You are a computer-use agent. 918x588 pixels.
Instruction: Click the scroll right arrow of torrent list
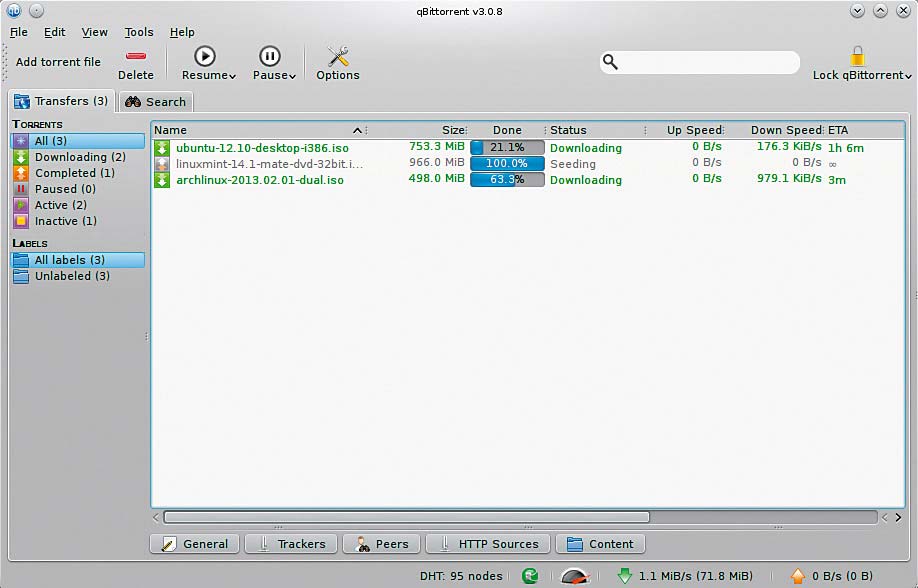(898, 518)
